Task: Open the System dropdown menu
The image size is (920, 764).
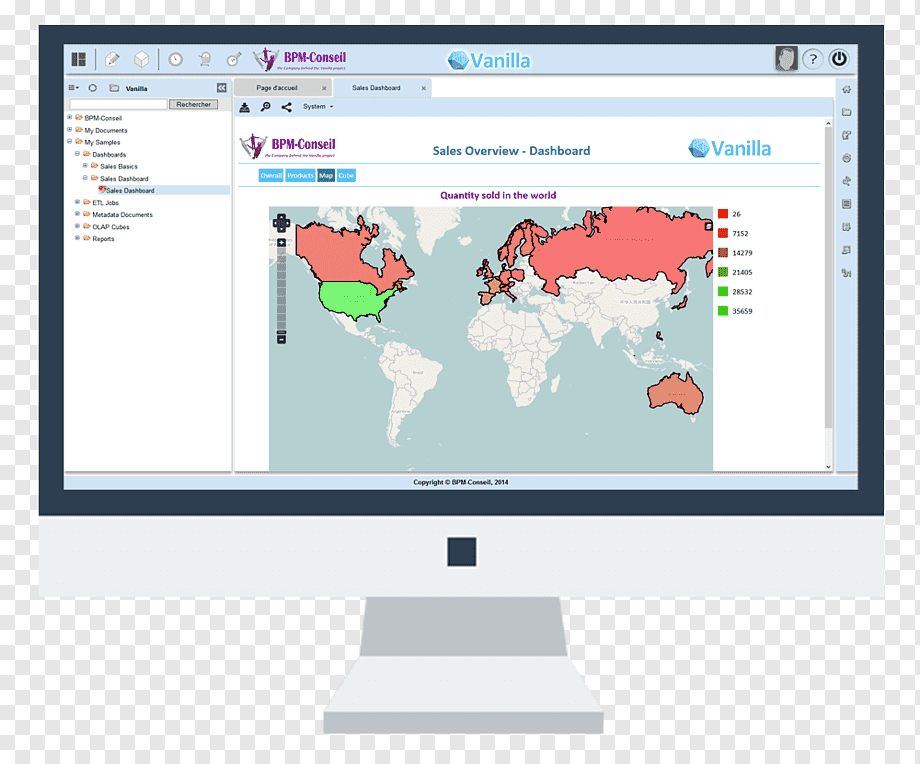Action: [x=318, y=107]
